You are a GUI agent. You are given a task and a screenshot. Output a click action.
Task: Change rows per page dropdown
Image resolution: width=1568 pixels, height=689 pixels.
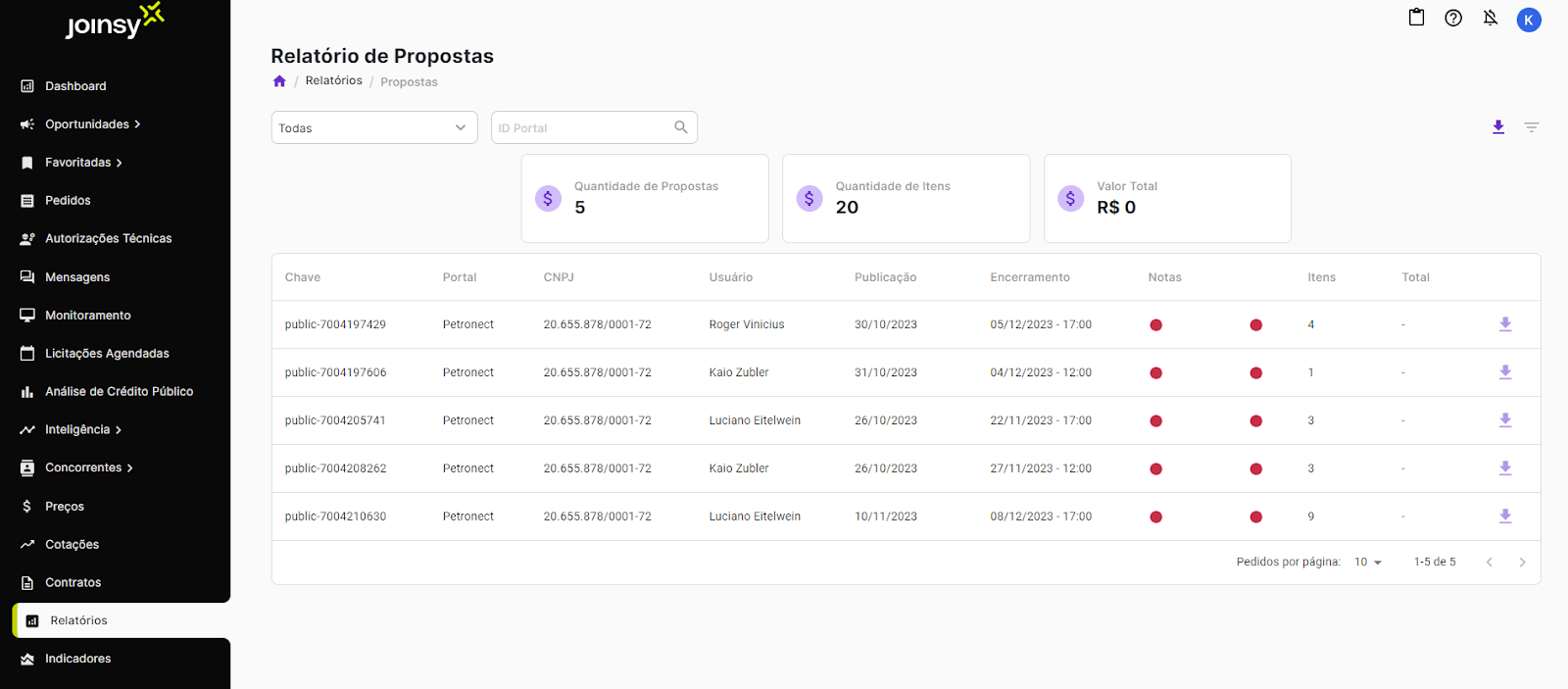click(x=1368, y=563)
